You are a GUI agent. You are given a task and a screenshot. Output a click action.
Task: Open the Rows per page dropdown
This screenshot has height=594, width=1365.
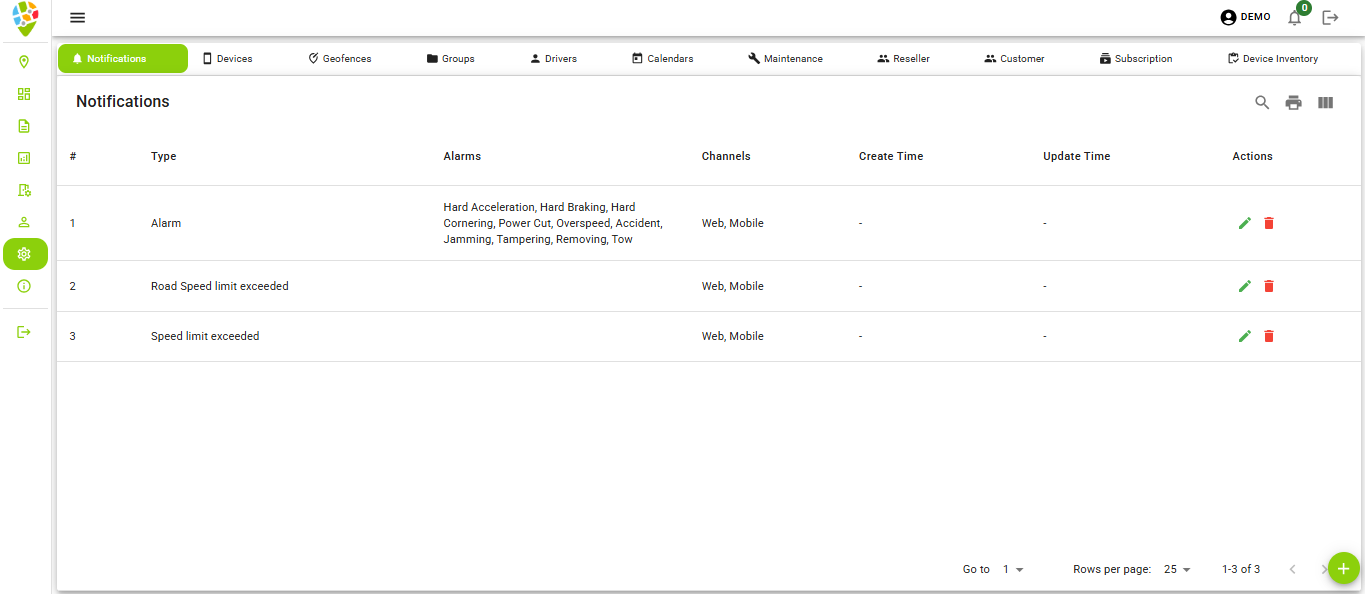click(x=1176, y=569)
